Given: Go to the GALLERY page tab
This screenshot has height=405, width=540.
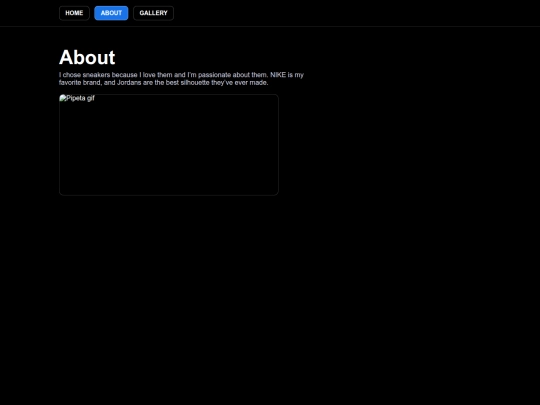Looking at the screenshot, I should point(153,13).
